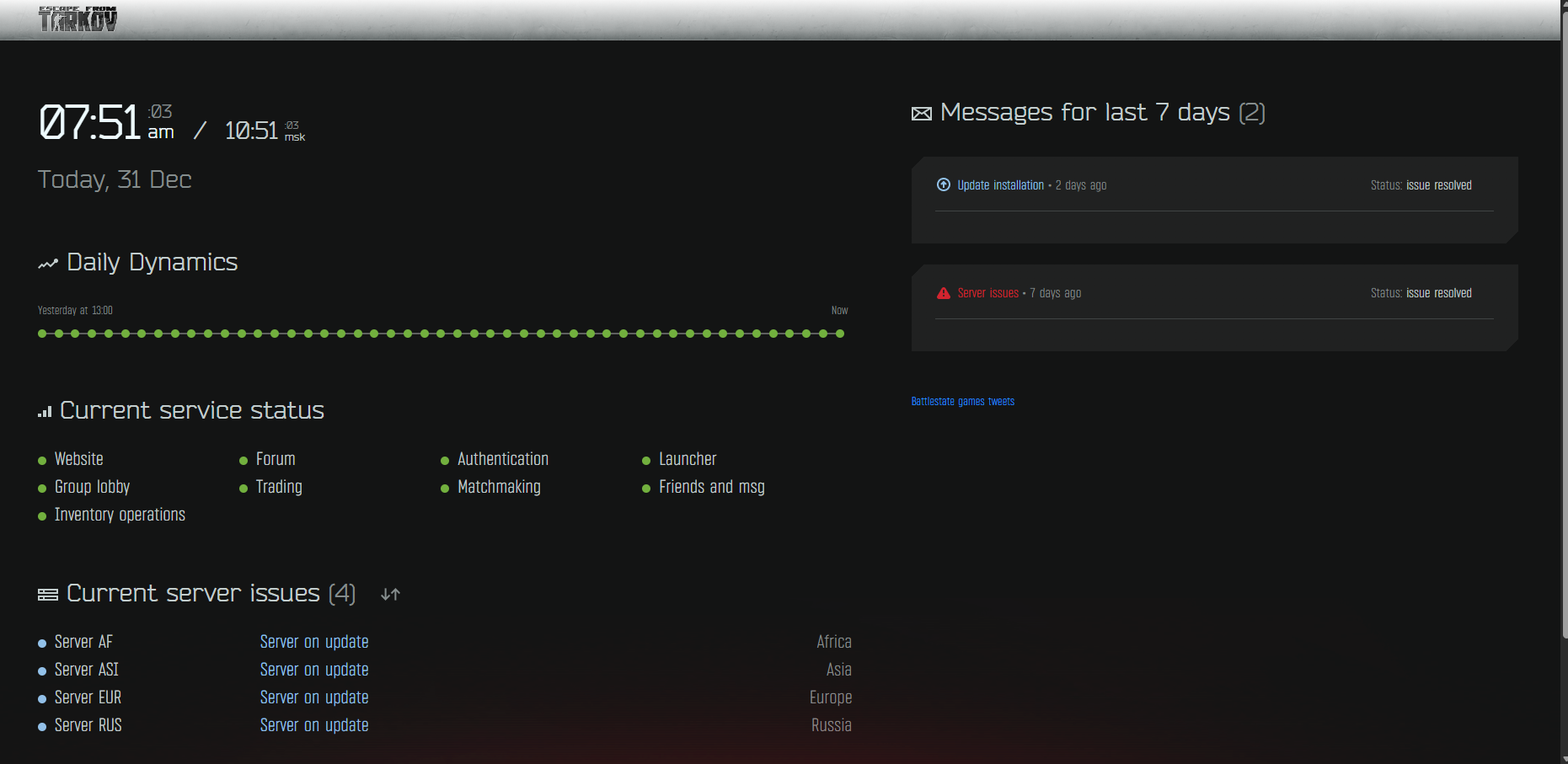Click the page vertical scrollbar
Viewport: 1568px width, 764px height.
pos(1564,337)
